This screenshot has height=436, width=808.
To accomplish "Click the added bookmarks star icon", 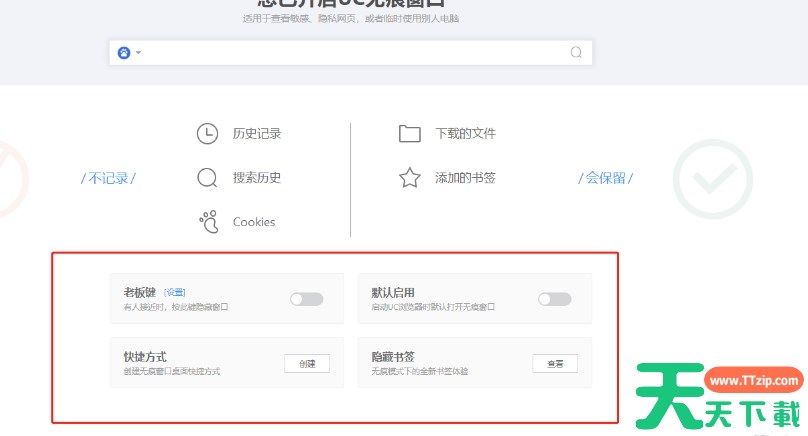I will (410, 178).
